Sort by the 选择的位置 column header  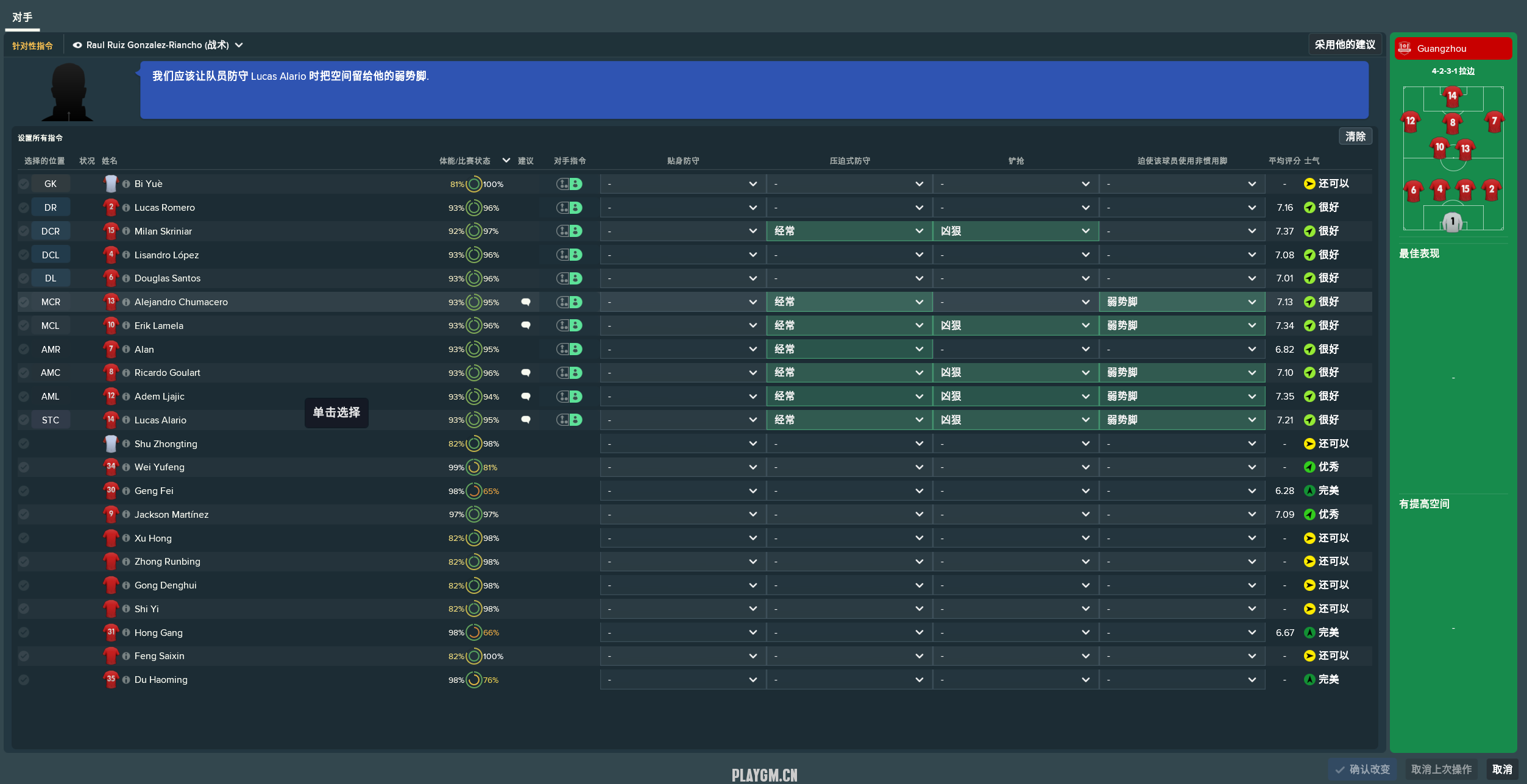pyautogui.click(x=44, y=161)
